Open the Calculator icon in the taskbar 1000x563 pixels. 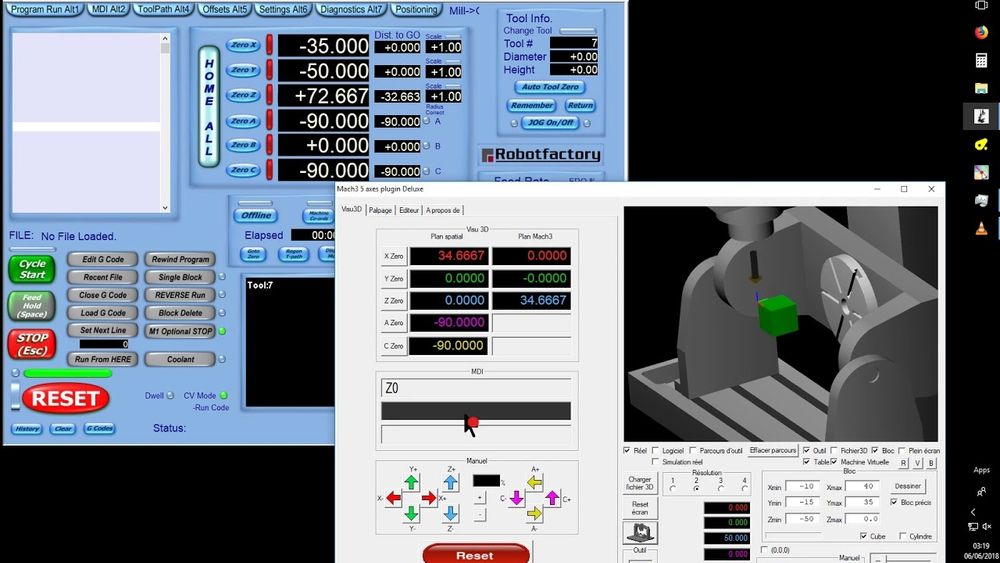(982, 61)
